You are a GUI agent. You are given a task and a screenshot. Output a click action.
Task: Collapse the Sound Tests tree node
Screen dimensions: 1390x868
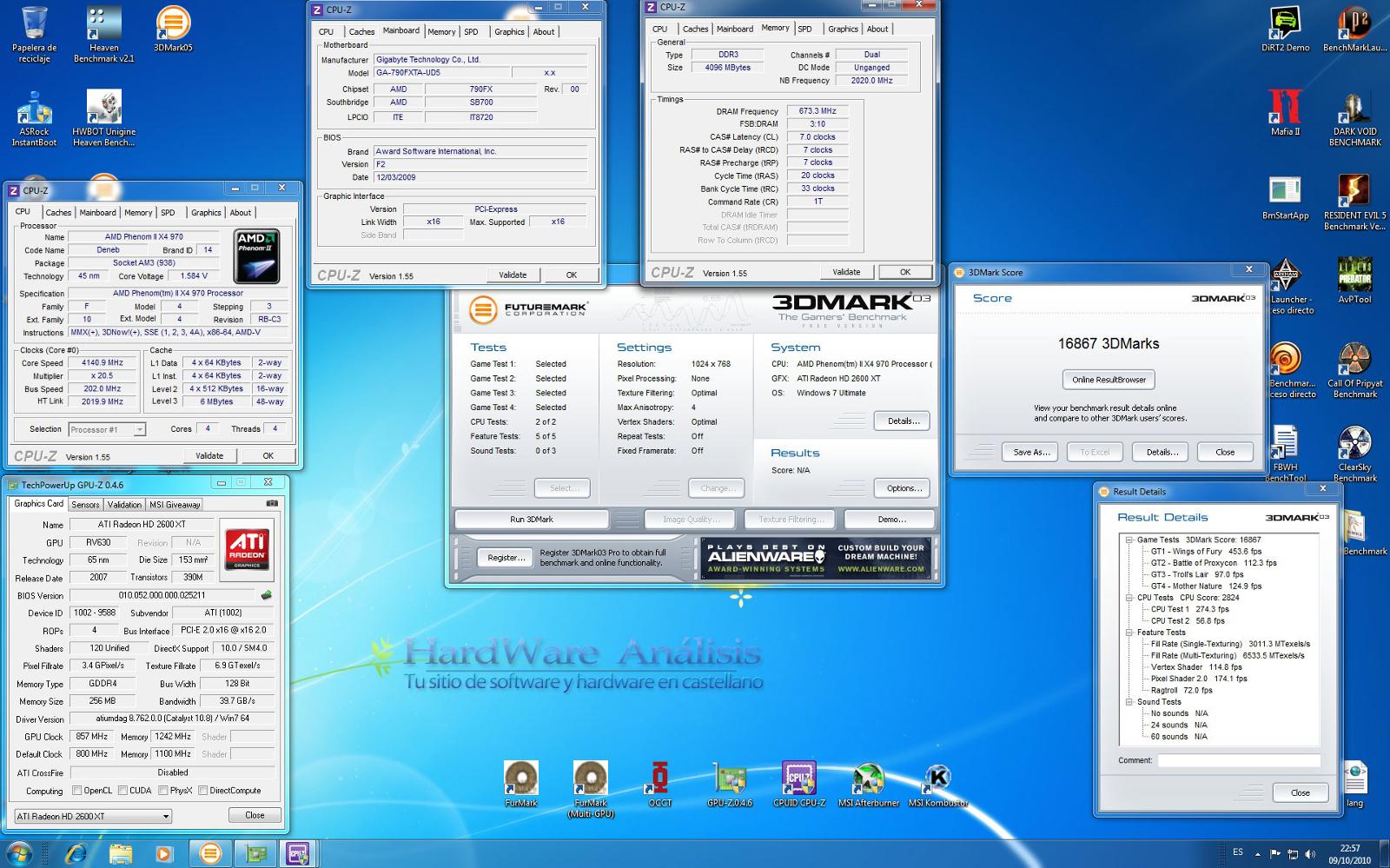(1129, 702)
